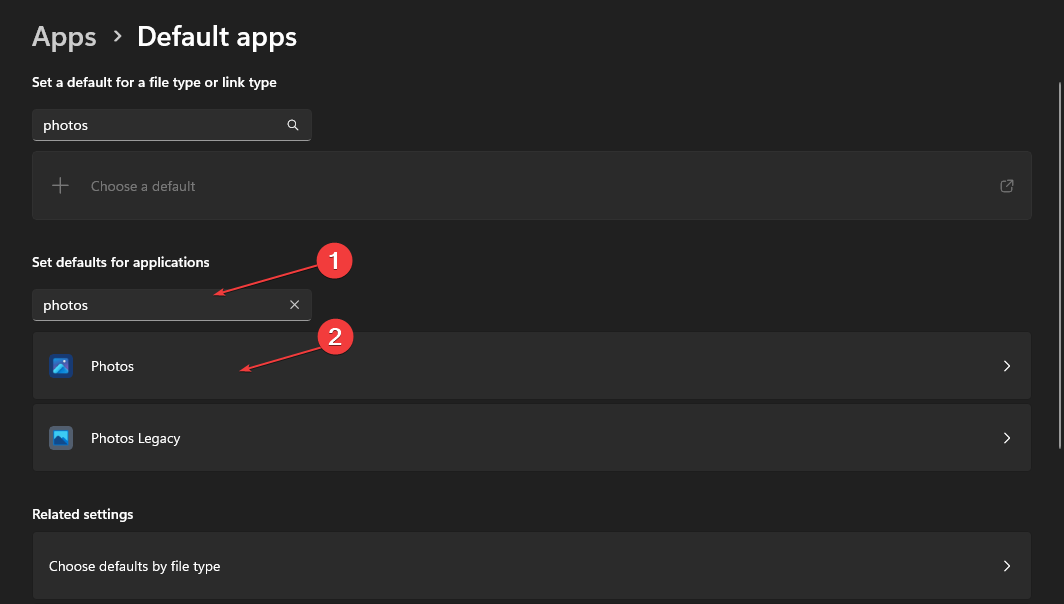Viewport: 1064px width, 604px height.
Task: Open Choose defaults by file type settings
Action: (530, 566)
